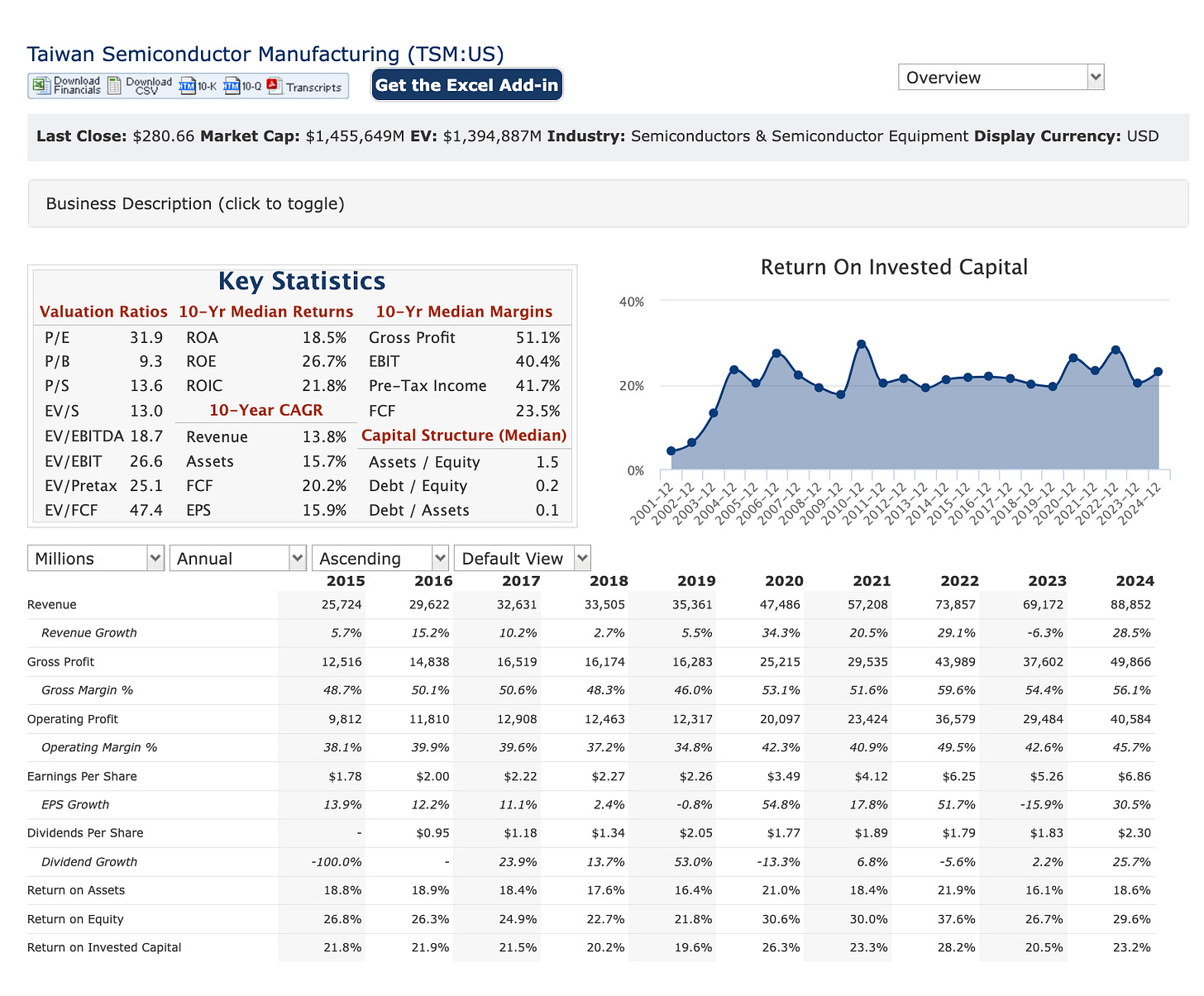Screen dimensions: 1204x996
Task: Click the 2010-12 peak chart data point
Action: click(x=862, y=344)
